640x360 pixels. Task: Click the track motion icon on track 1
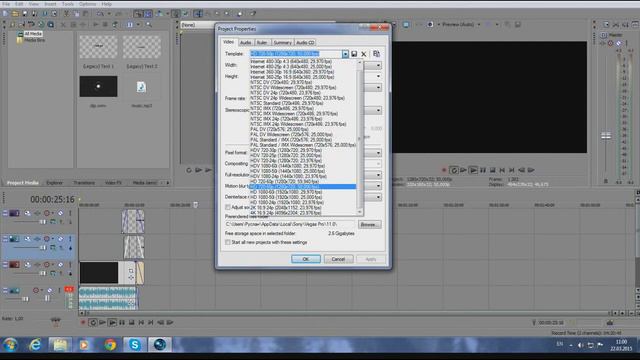point(27,213)
